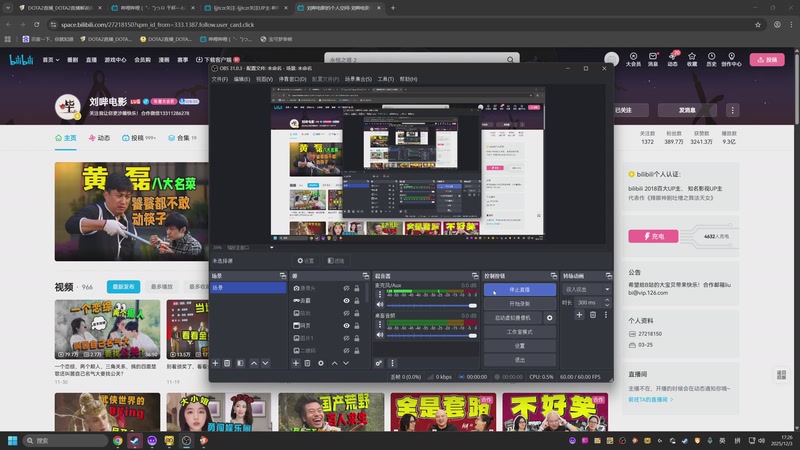800x450 pixels.
Task: Open scene filters icon in the scenes dock
Action: click(x=240, y=363)
